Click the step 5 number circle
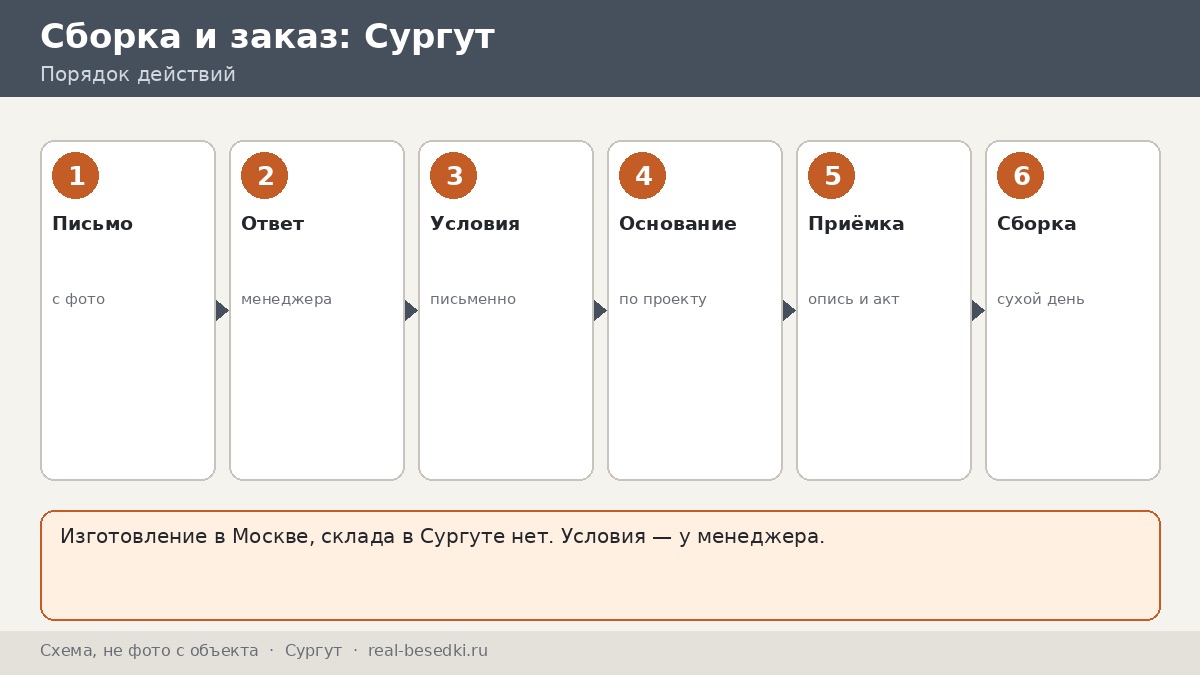1200x675 pixels. pos(831,176)
